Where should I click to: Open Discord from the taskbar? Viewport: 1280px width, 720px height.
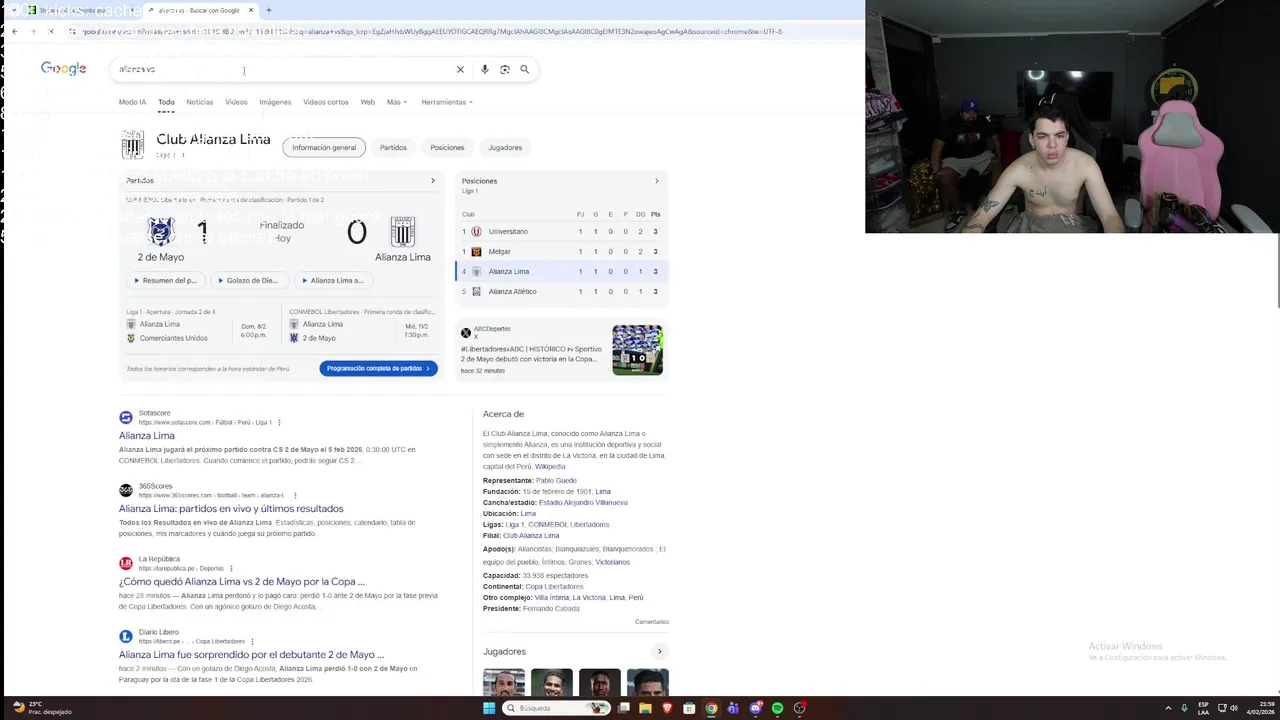coord(755,708)
